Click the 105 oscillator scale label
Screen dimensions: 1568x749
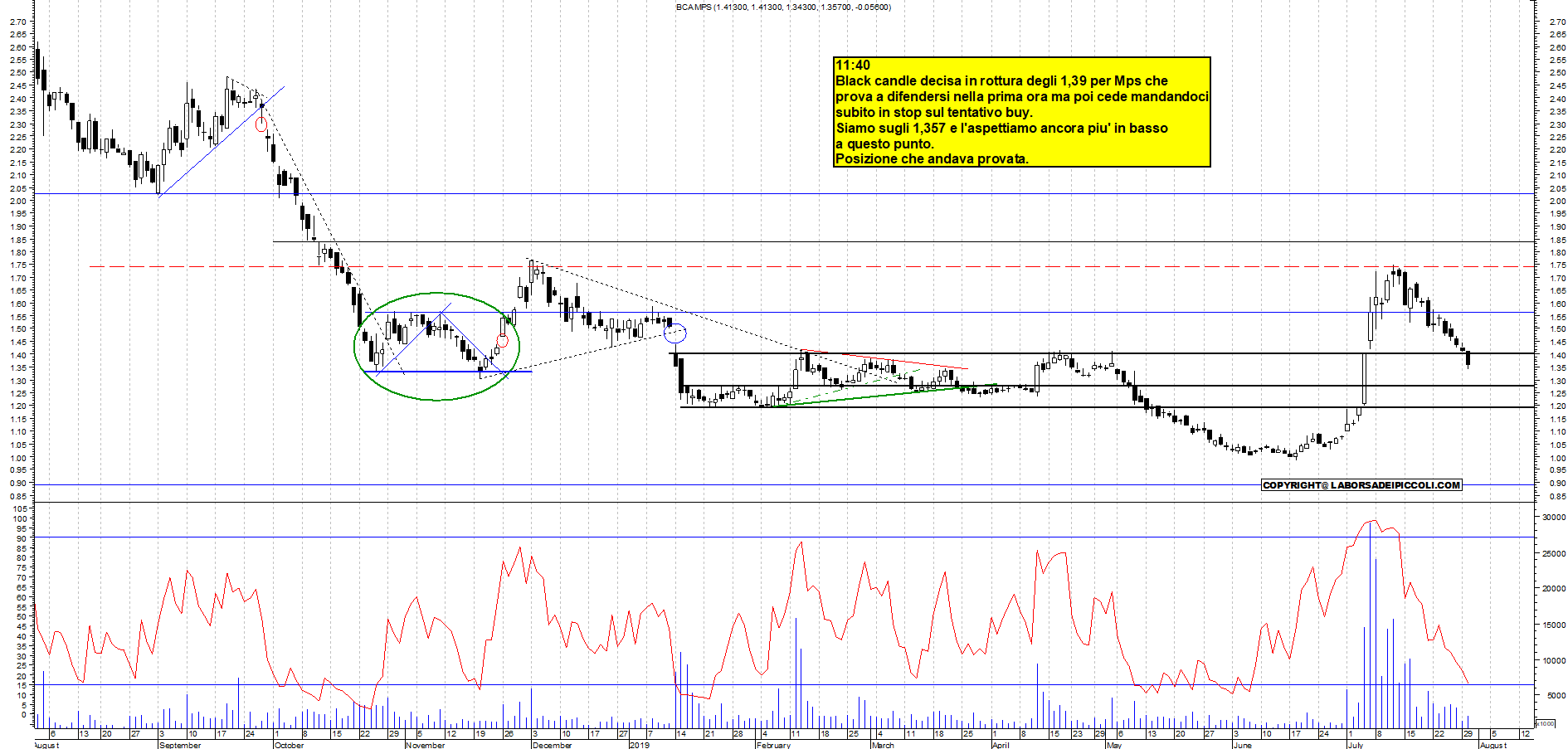[x=21, y=508]
